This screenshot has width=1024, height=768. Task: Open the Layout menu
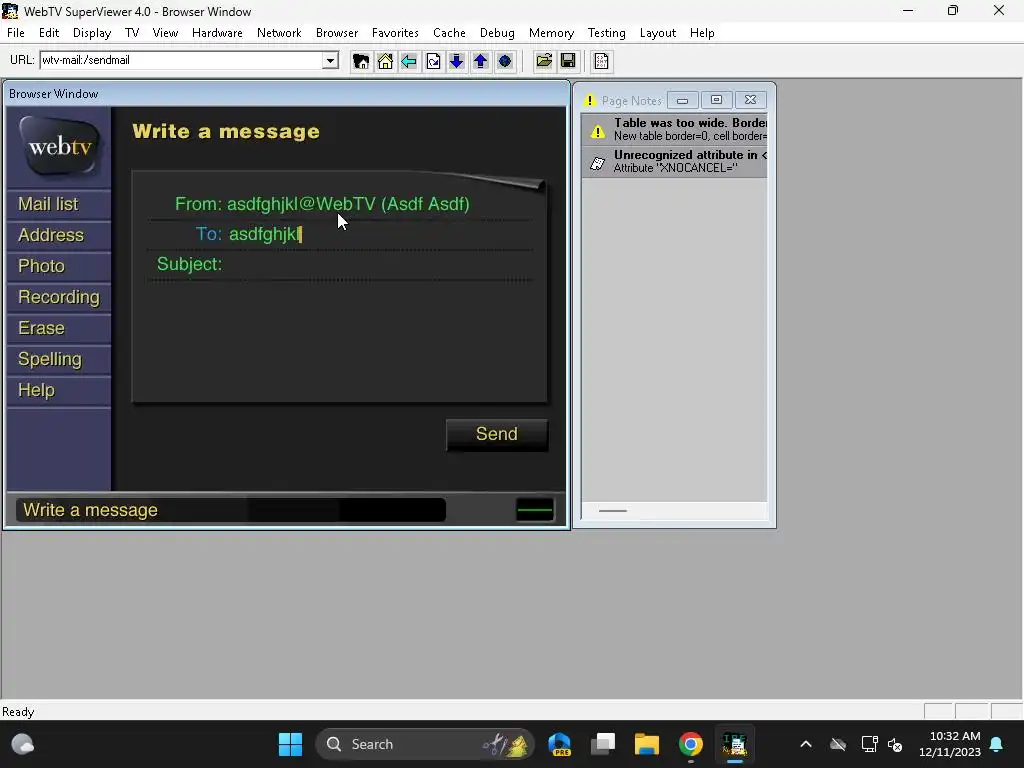658,33
